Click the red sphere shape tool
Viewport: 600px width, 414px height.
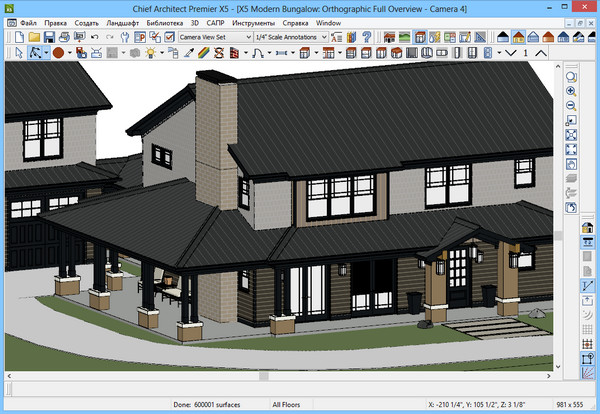tap(58, 53)
